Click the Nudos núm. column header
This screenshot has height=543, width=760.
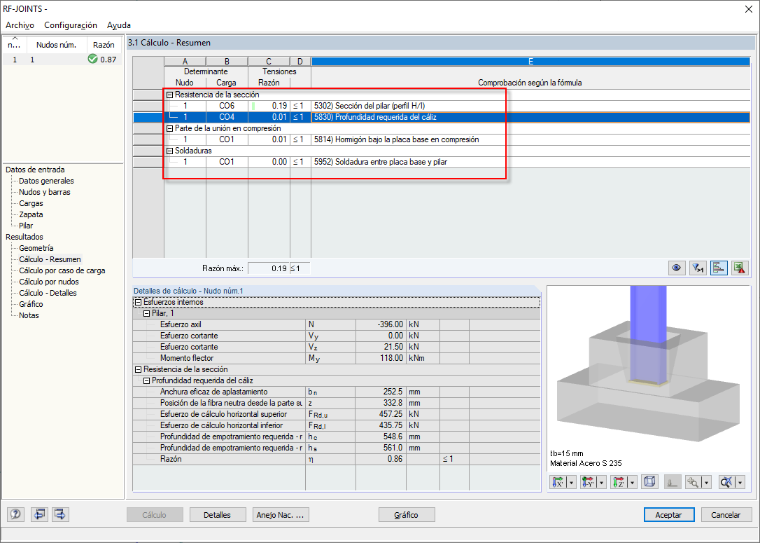(x=56, y=45)
